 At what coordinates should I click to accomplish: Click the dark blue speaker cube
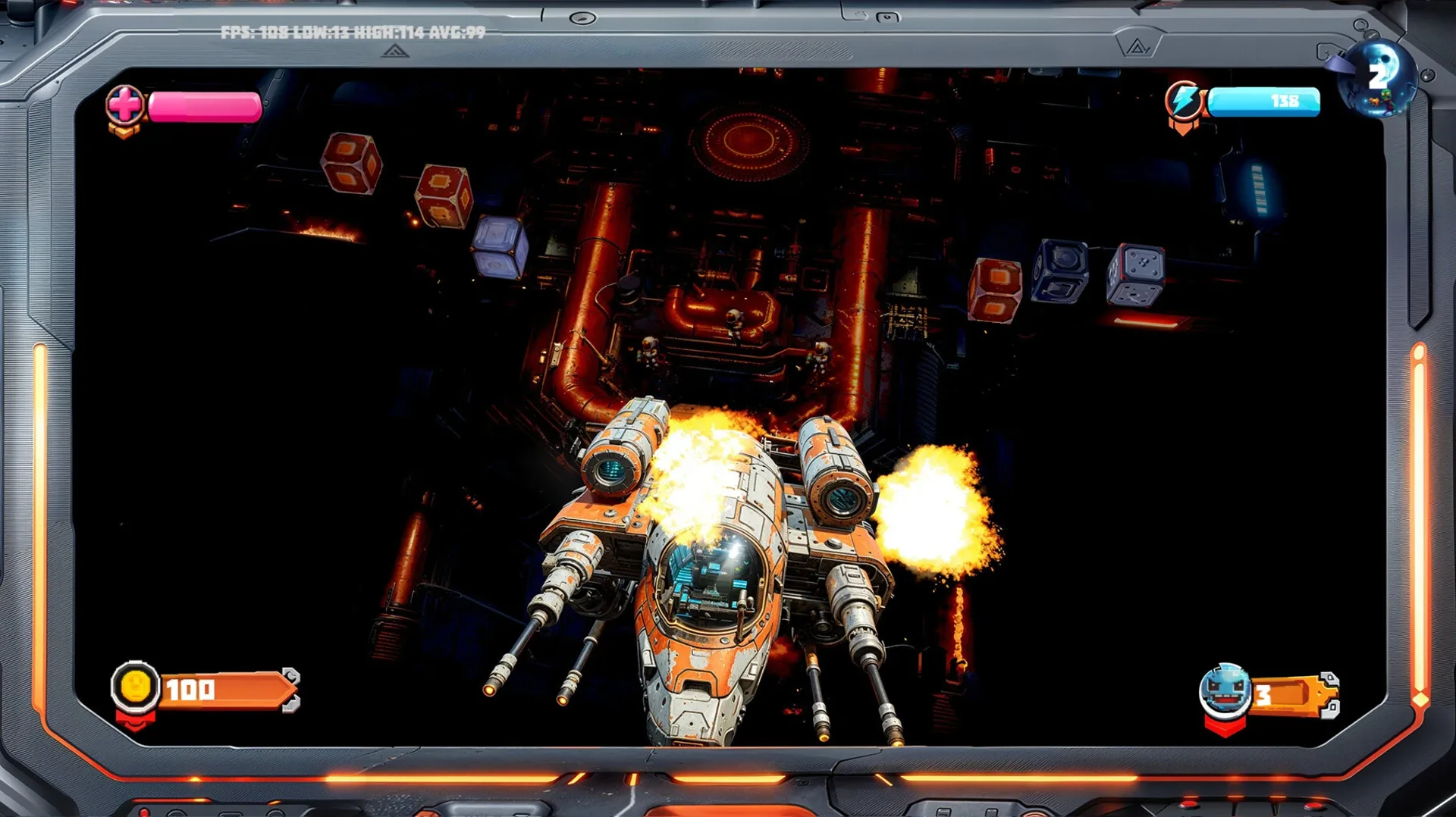coord(1061,270)
